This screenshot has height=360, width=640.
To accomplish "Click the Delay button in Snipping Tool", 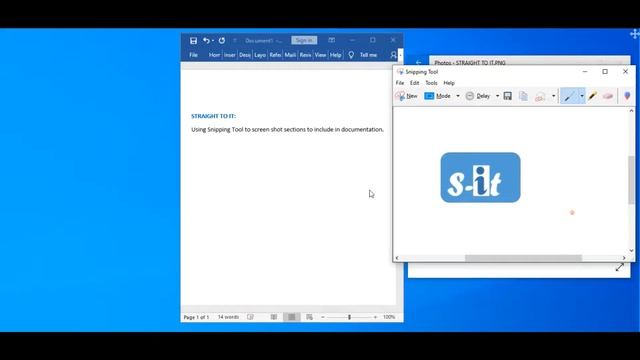I will 478,96.
